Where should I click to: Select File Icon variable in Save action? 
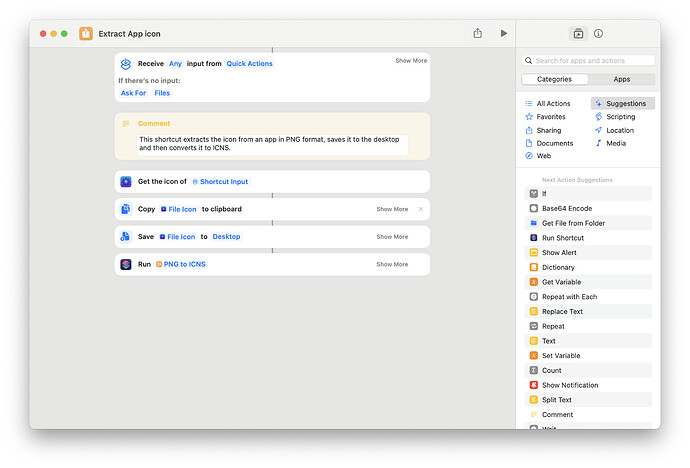tap(177, 237)
